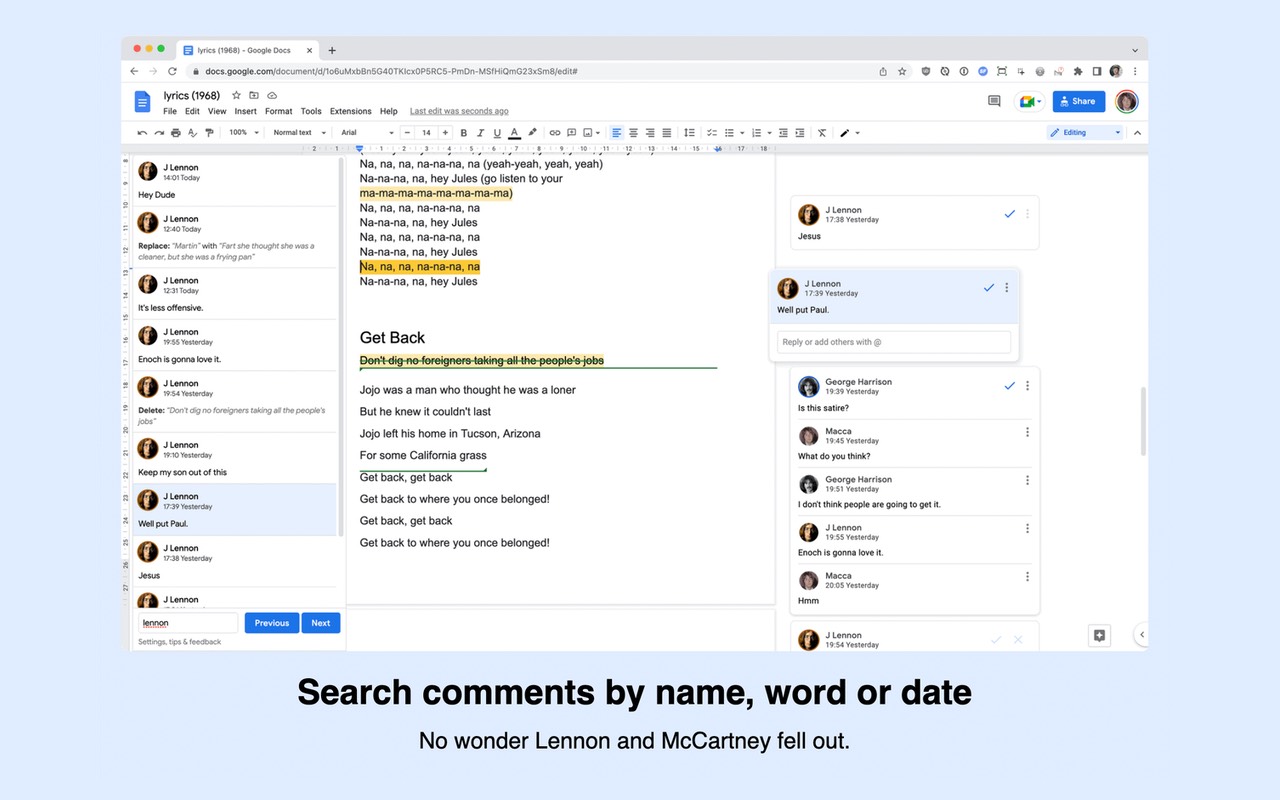Image resolution: width=1280 pixels, height=800 pixels.
Task: Hide the menus with the collapse arrow
Action: pyautogui.click(x=1137, y=132)
